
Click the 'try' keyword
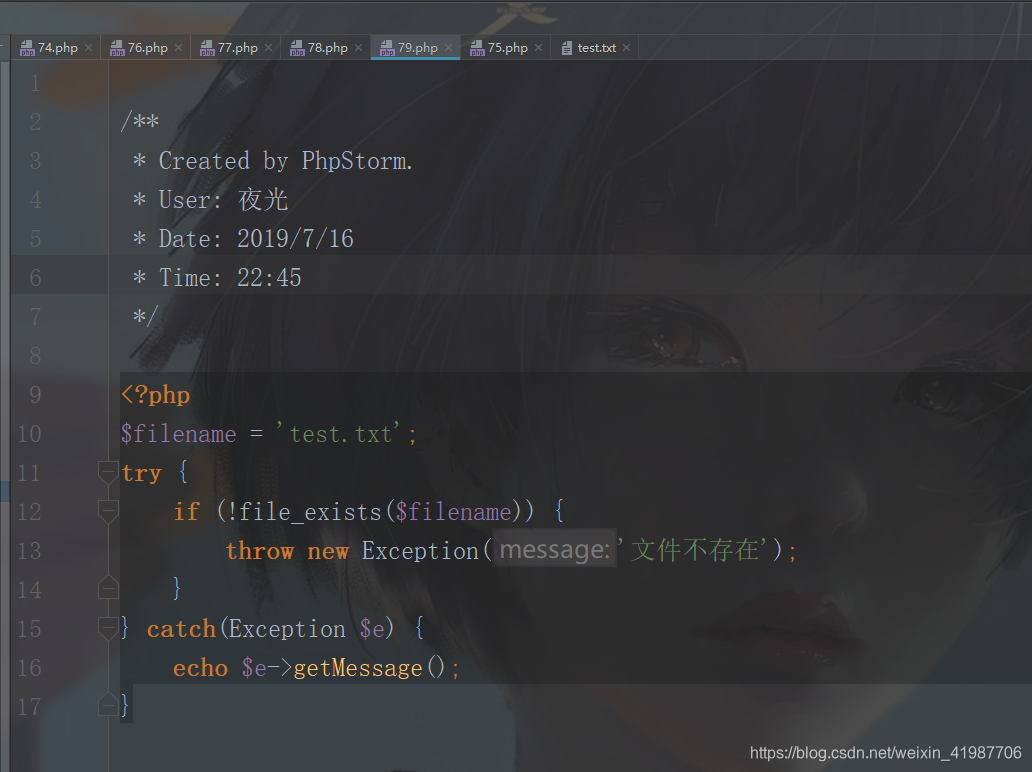pyautogui.click(x=142, y=473)
